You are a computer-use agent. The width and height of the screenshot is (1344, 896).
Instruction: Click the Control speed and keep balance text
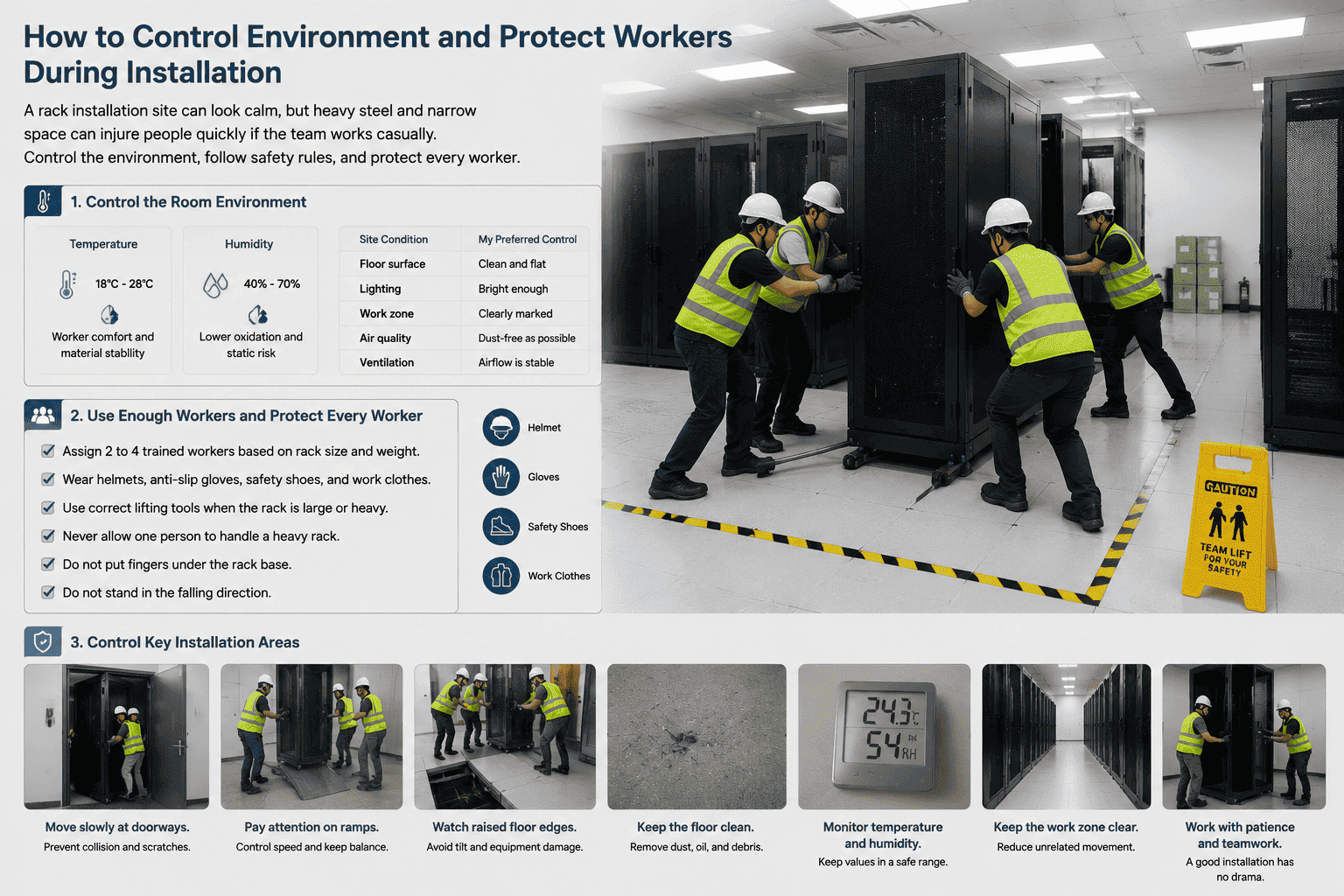[312, 847]
